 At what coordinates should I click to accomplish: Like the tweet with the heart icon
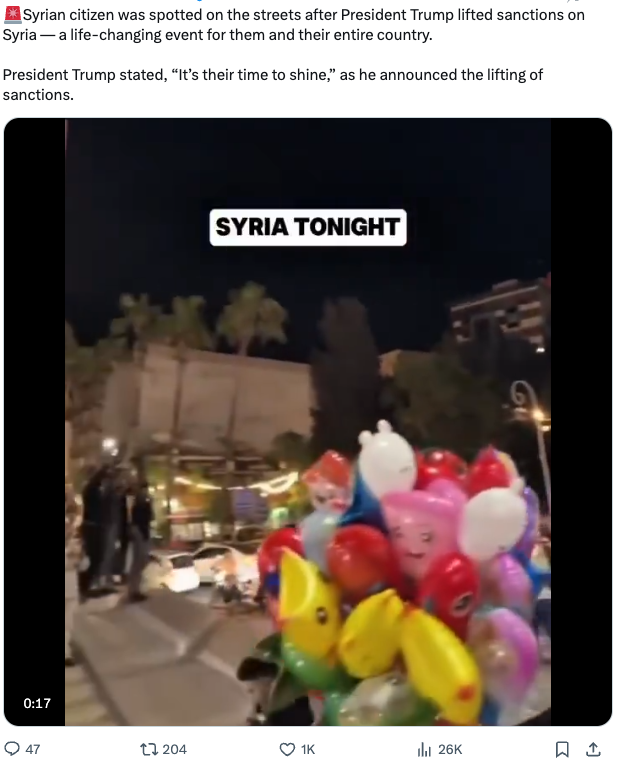(287, 749)
